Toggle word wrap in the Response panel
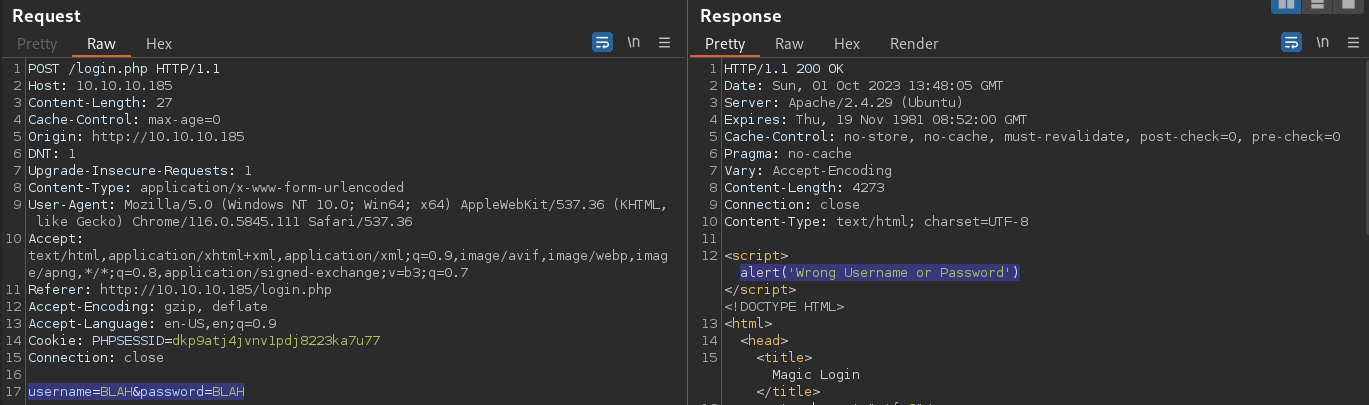Viewport: 1369px width, 405px height. [1291, 42]
